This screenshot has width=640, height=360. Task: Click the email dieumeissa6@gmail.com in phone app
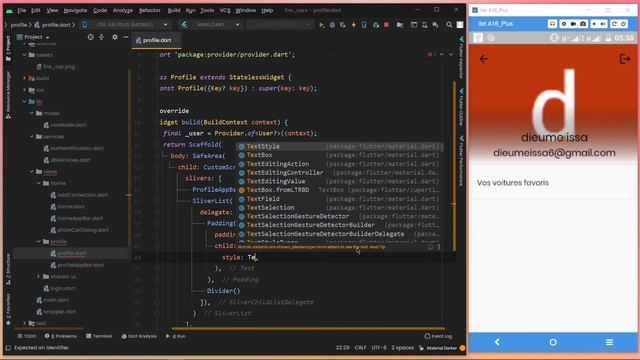(554, 153)
